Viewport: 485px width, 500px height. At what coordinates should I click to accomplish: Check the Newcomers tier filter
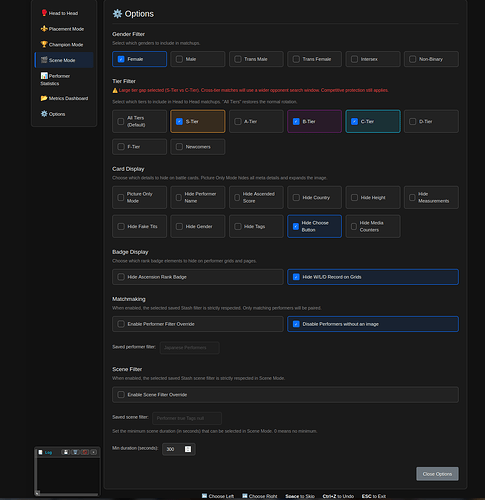point(198,147)
